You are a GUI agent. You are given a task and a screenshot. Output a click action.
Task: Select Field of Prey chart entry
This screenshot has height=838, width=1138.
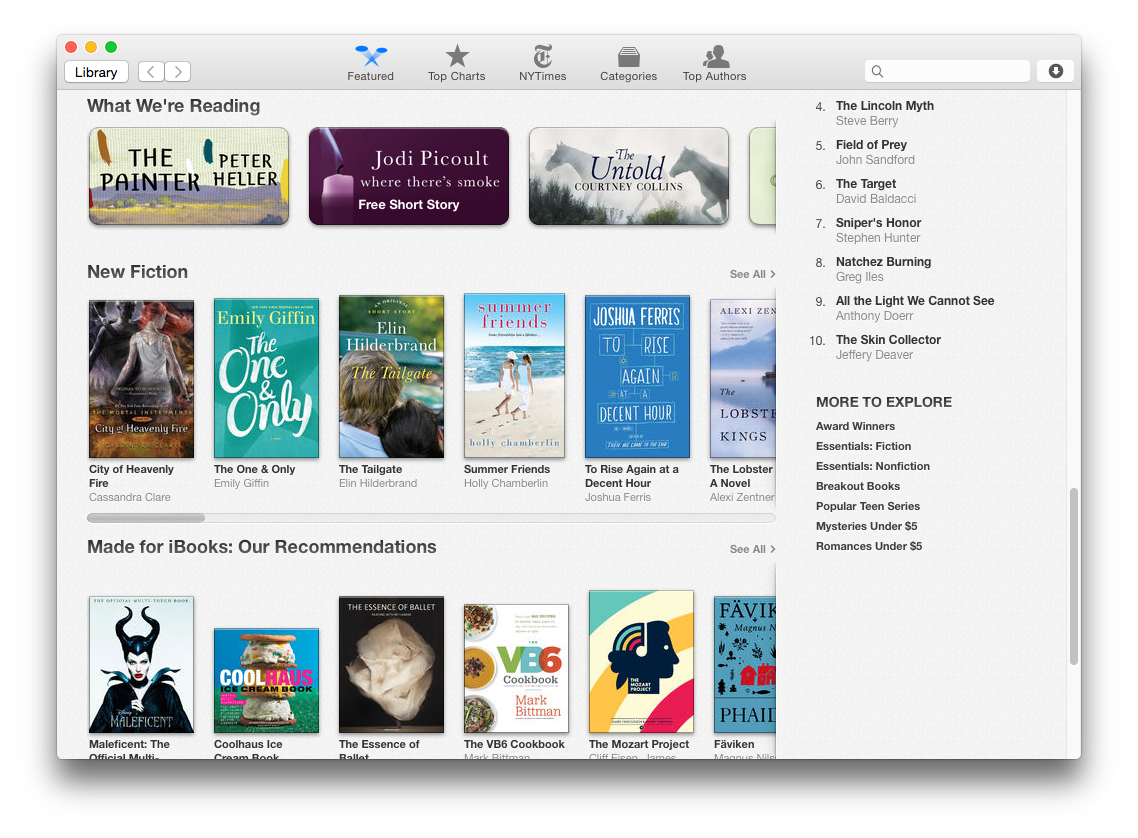click(871, 145)
